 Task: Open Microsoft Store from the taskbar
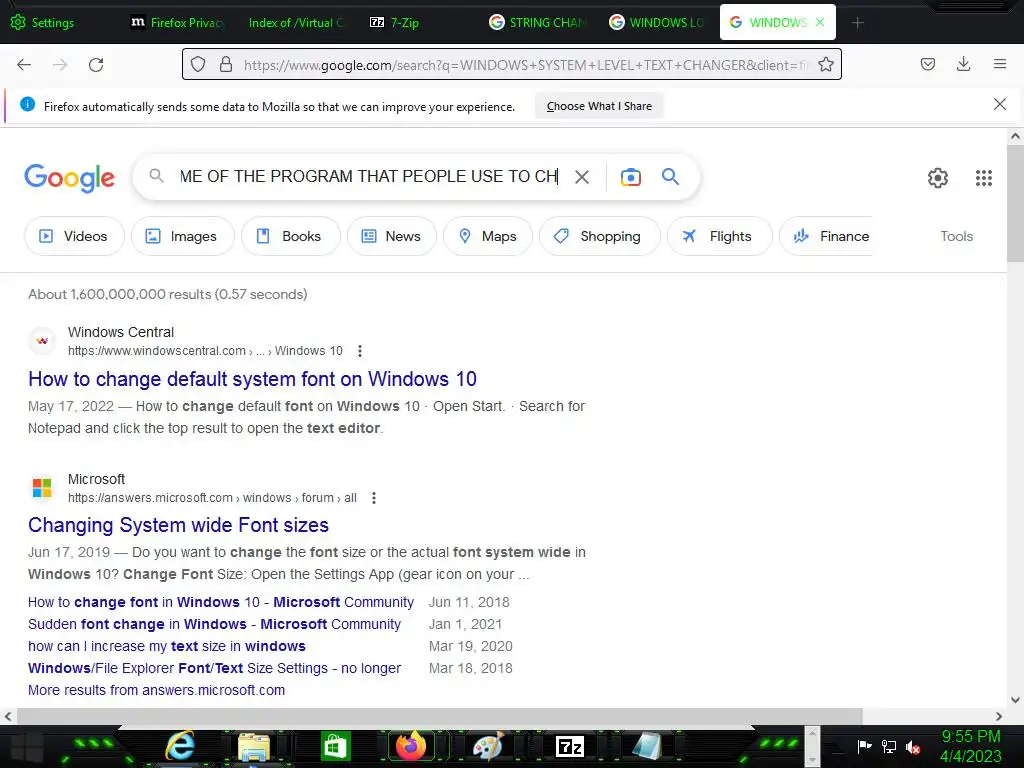point(336,746)
